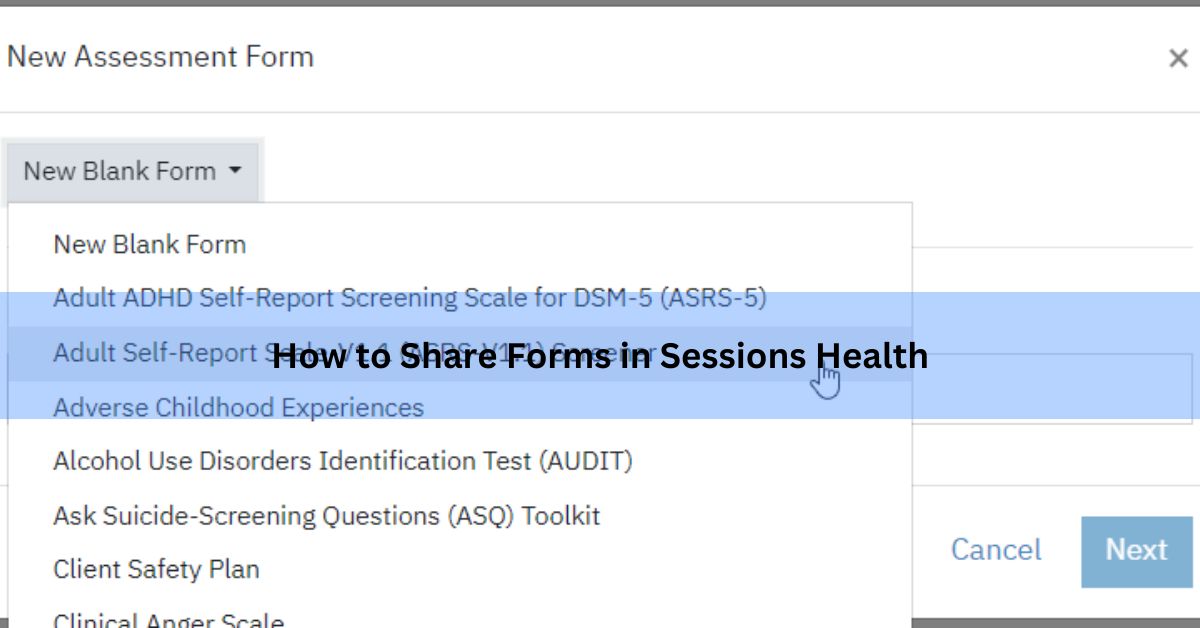
Task: Click the Next button
Action: point(1137,551)
